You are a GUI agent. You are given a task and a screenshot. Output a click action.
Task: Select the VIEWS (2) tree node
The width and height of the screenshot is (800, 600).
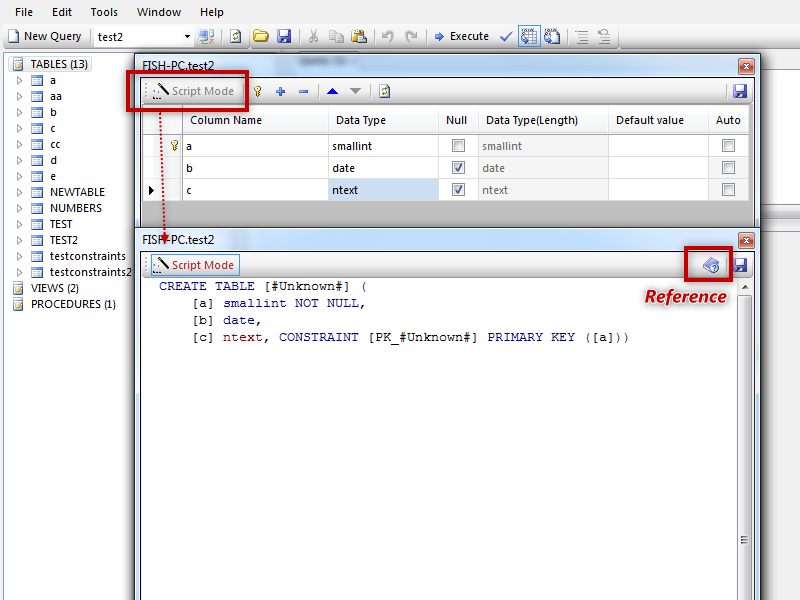[55, 288]
